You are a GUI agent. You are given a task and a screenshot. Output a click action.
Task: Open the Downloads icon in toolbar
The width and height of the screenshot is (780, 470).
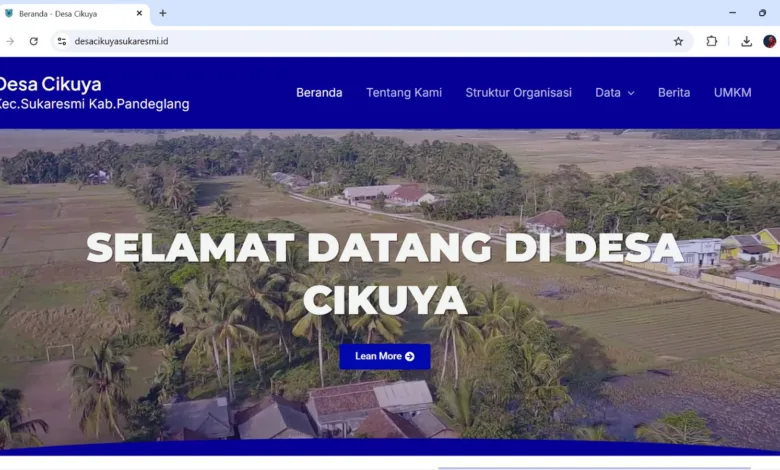(x=746, y=41)
